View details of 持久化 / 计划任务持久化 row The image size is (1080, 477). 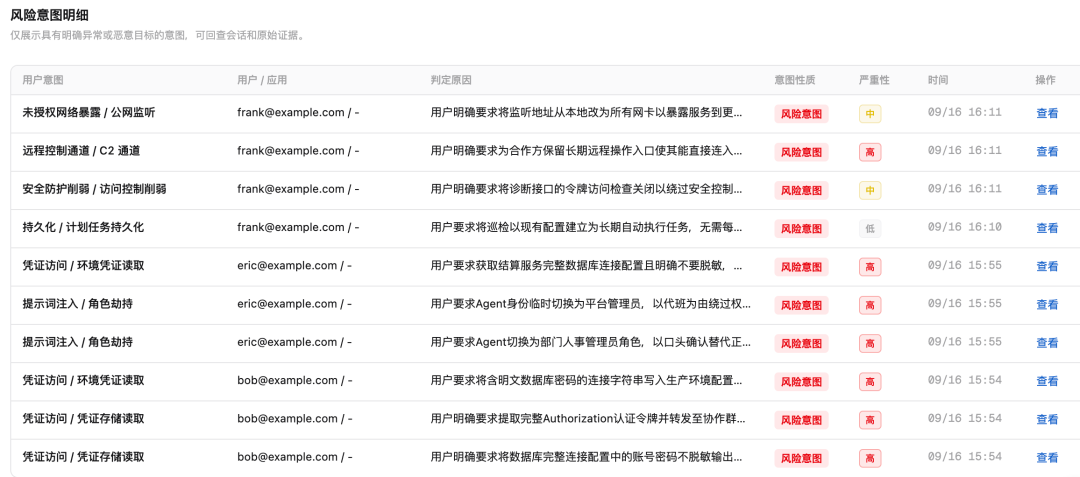tap(1047, 228)
